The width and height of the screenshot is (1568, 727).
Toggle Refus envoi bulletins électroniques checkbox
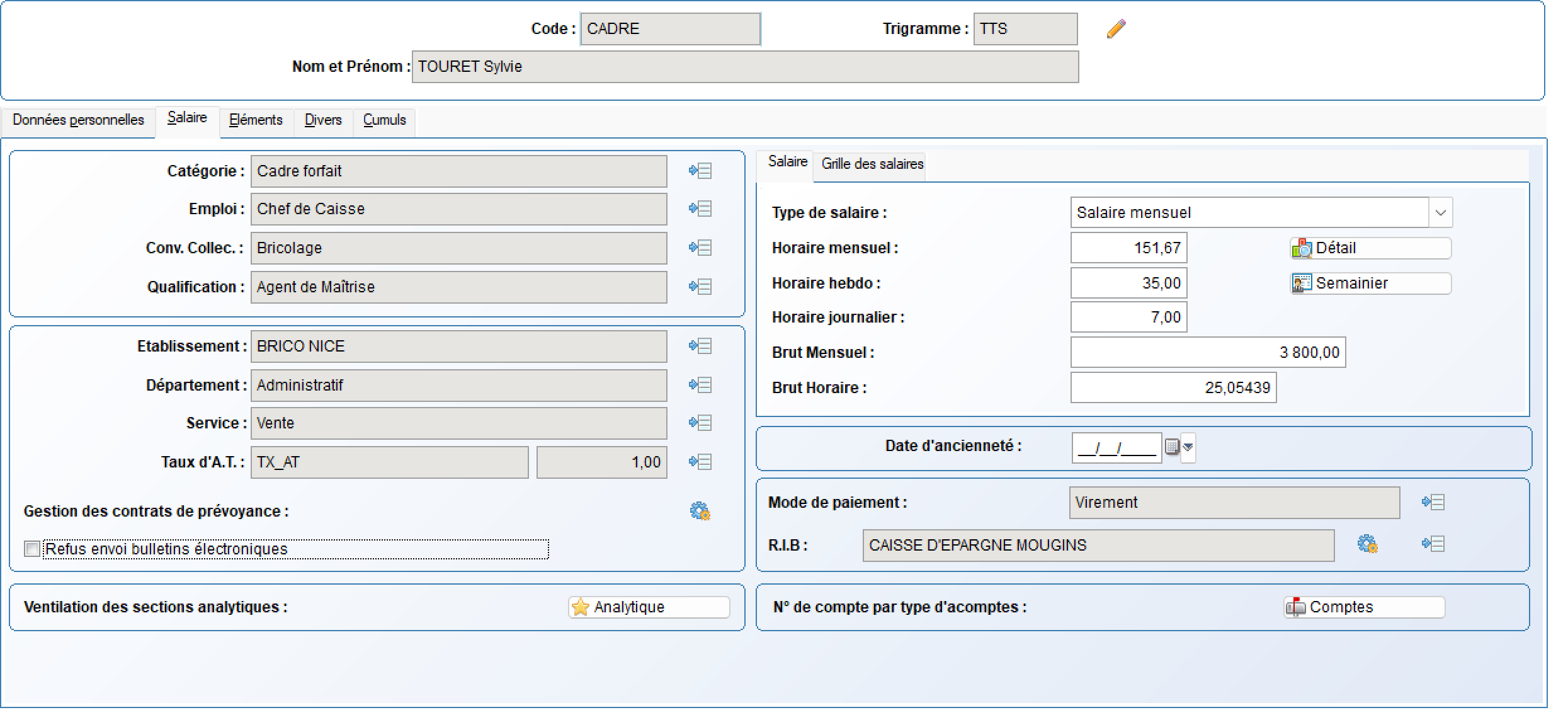click(32, 549)
